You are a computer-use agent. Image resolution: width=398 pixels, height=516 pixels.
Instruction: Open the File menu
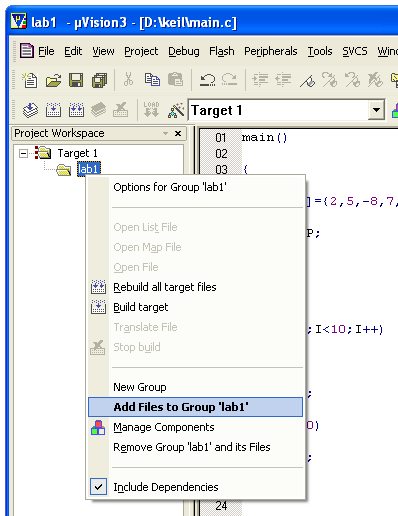tap(46, 51)
